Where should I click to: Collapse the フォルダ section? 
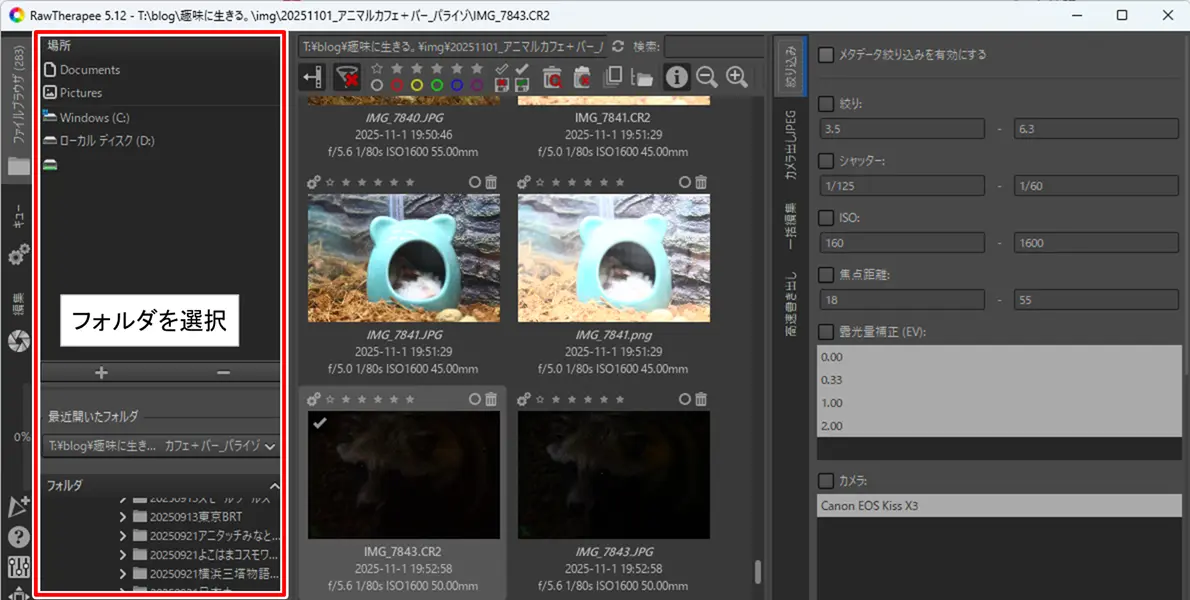coord(277,485)
